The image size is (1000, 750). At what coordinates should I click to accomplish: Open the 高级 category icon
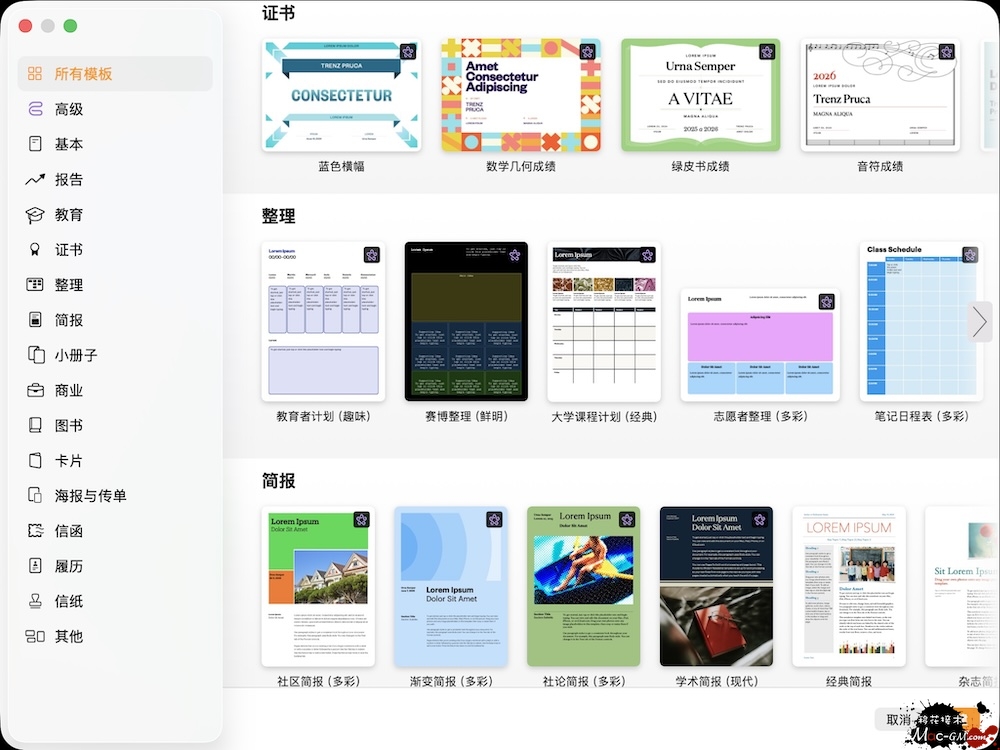point(35,109)
